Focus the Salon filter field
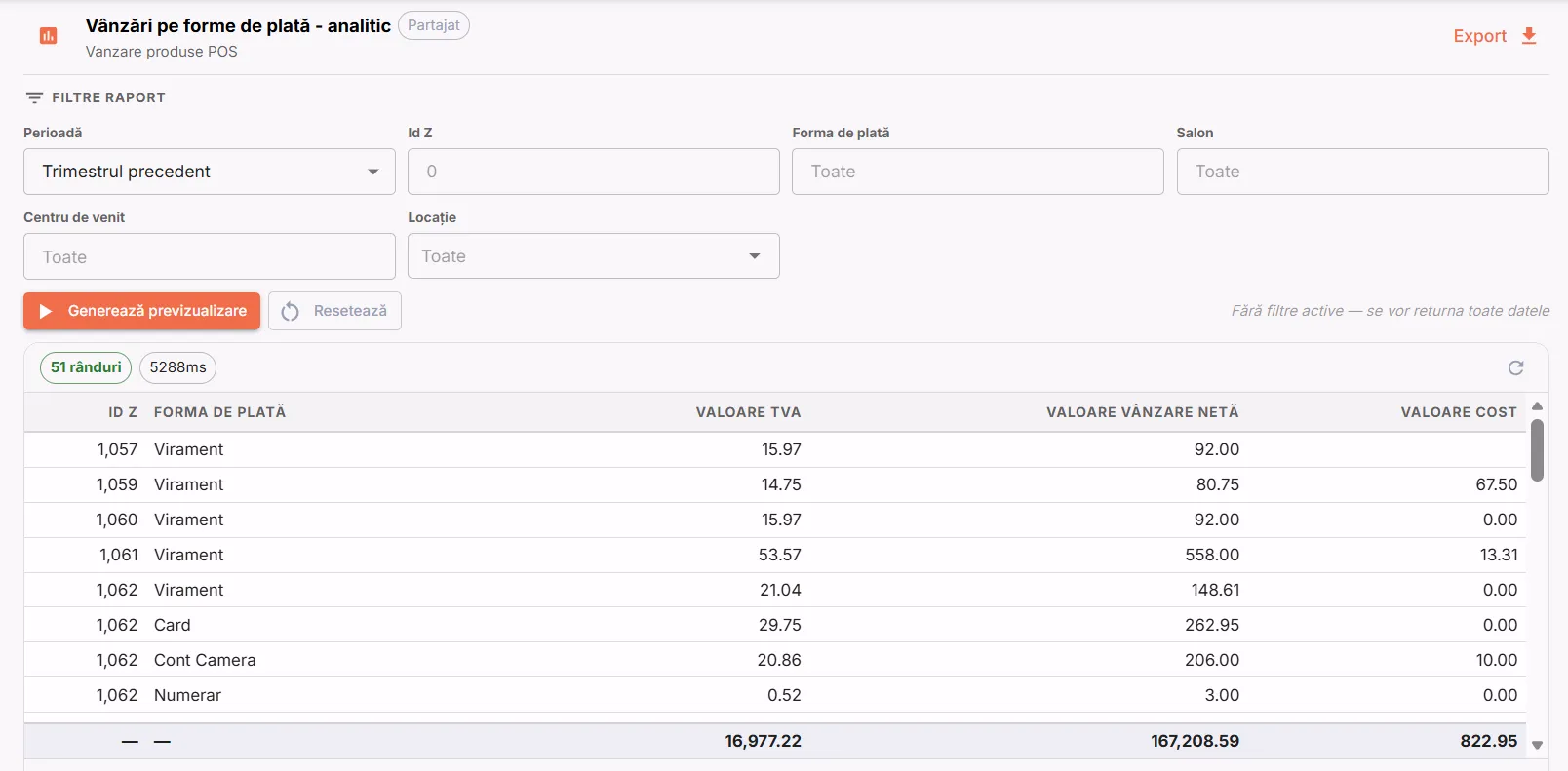This screenshot has height=771, width=1568. [x=1363, y=172]
